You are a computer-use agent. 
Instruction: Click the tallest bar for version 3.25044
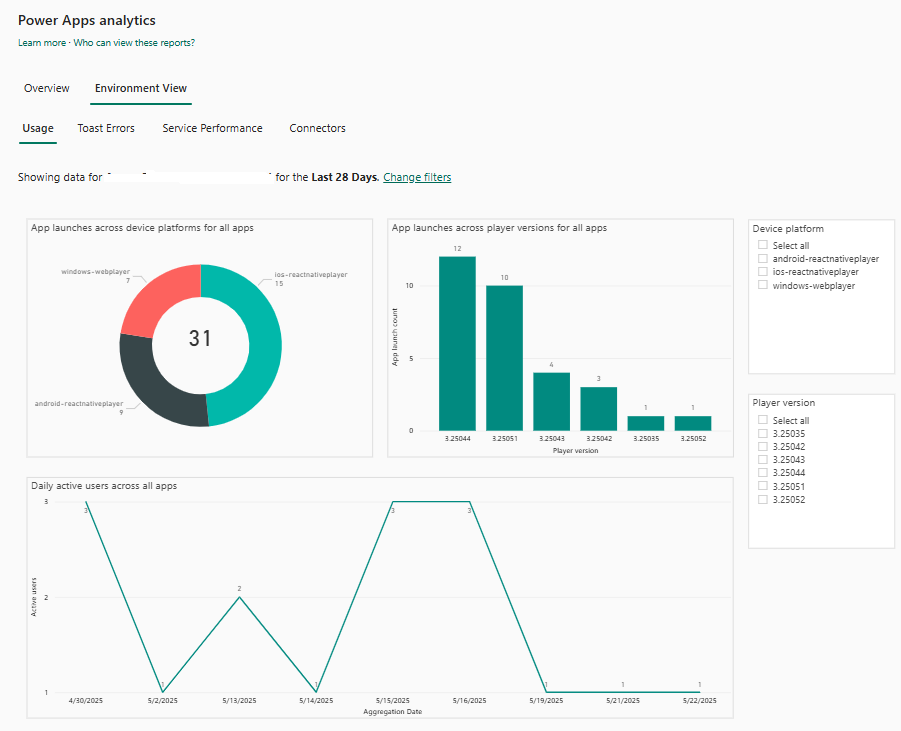point(457,343)
